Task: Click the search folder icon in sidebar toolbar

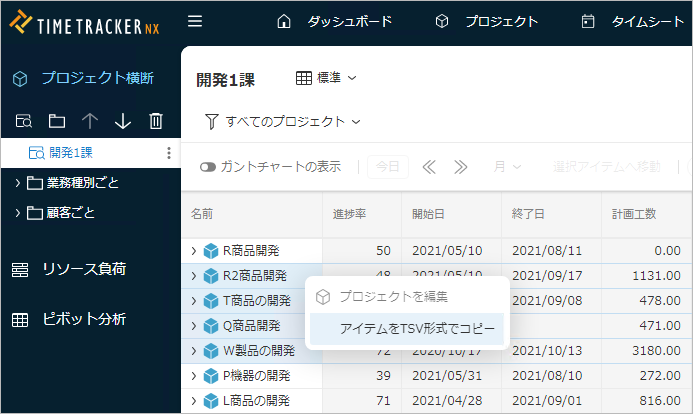Action: pos(25,121)
